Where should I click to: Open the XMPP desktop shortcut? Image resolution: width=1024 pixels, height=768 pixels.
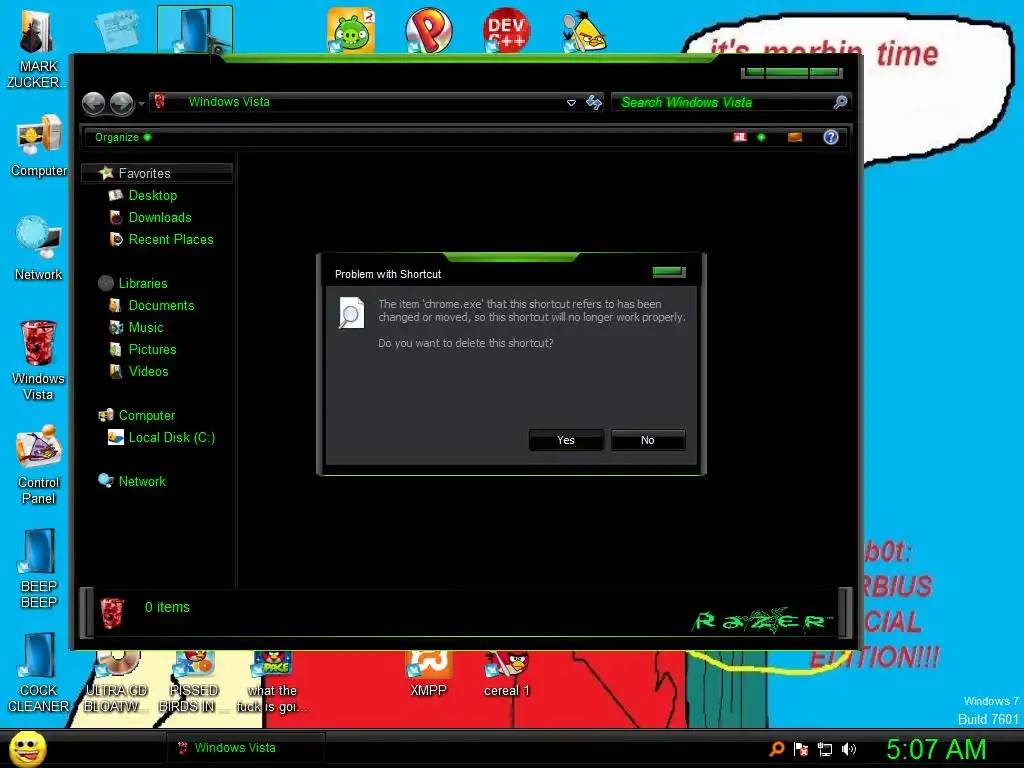[428, 675]
